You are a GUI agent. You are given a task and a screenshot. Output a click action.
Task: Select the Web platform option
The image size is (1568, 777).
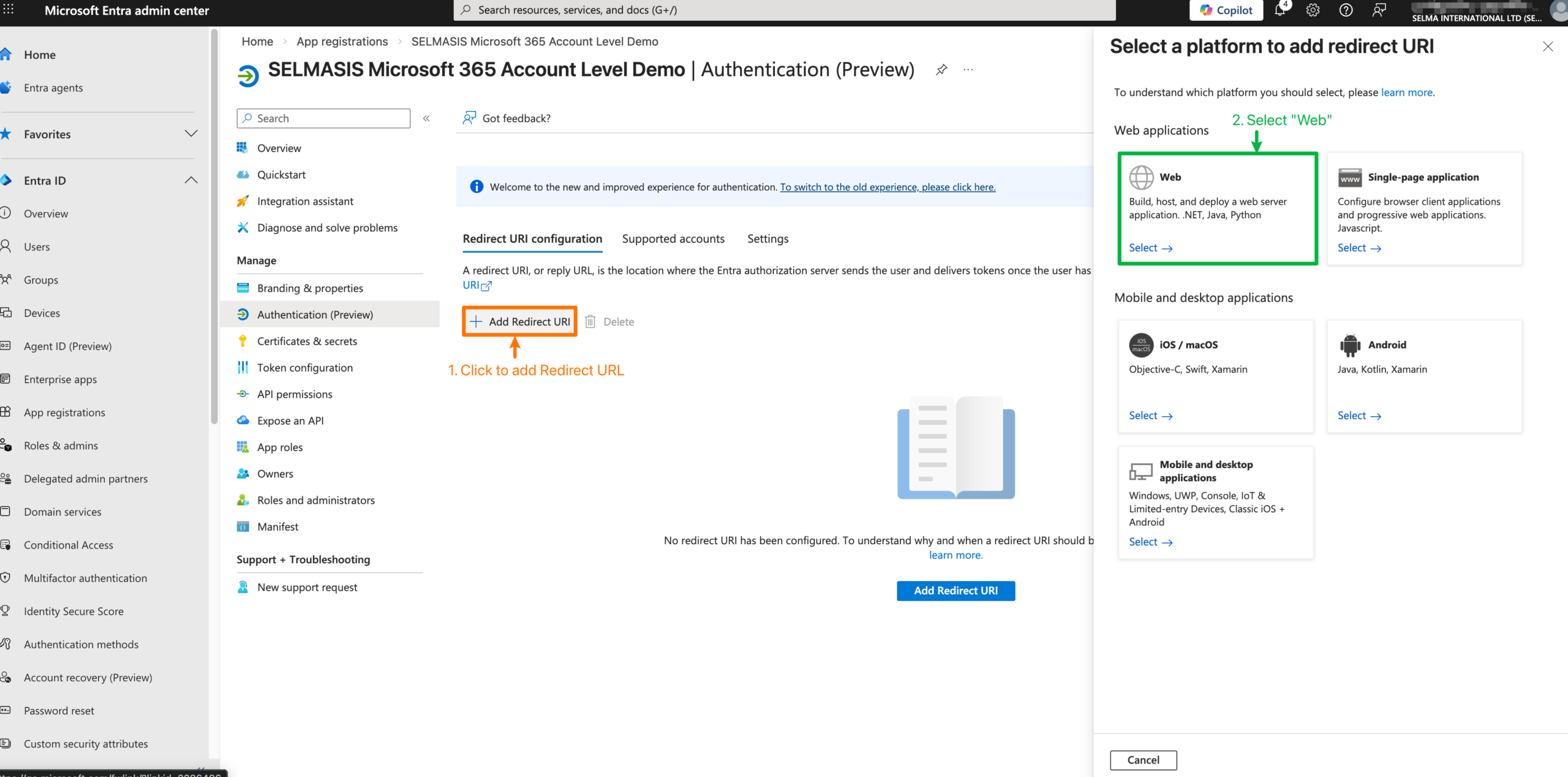coord(1150,248)
